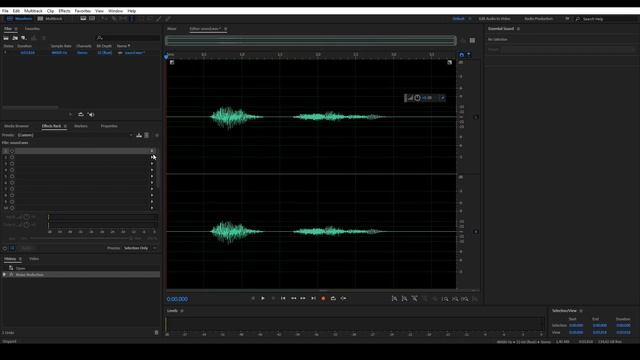The image size is (640, 360).
Task: New file icon in Files panel
Action: click(x=24, y=38)
